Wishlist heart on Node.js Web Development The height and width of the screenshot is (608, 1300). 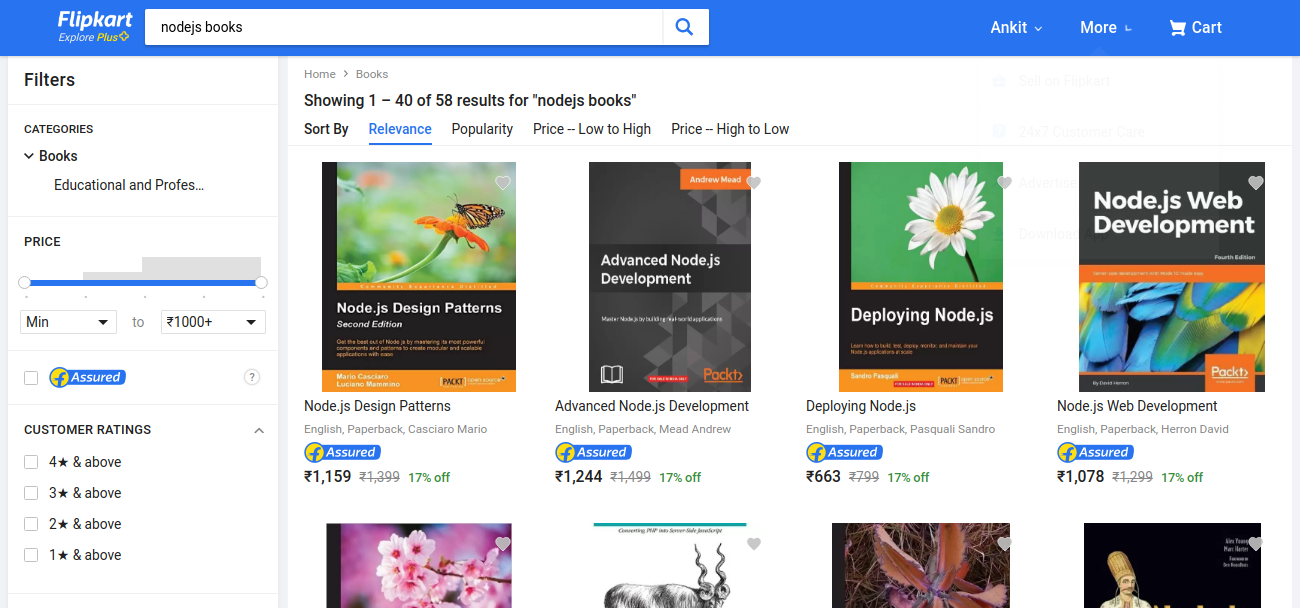click(x=1256, y=182)
